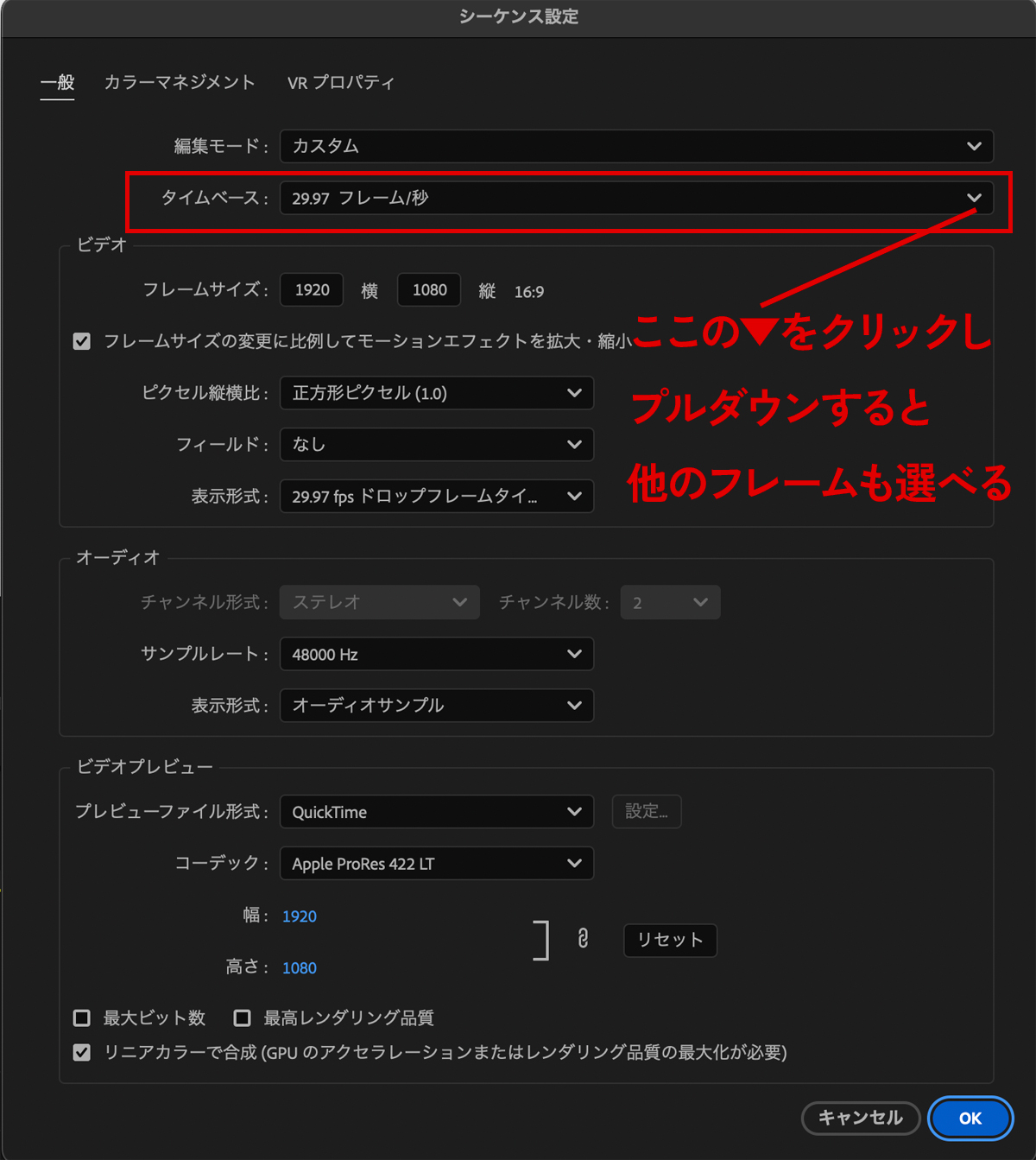The width and height of the screenshot is (1036, 1160).
Task: Open the プレビューファイル形式 QuickTime dropdown
Action: tap(436, 812)
